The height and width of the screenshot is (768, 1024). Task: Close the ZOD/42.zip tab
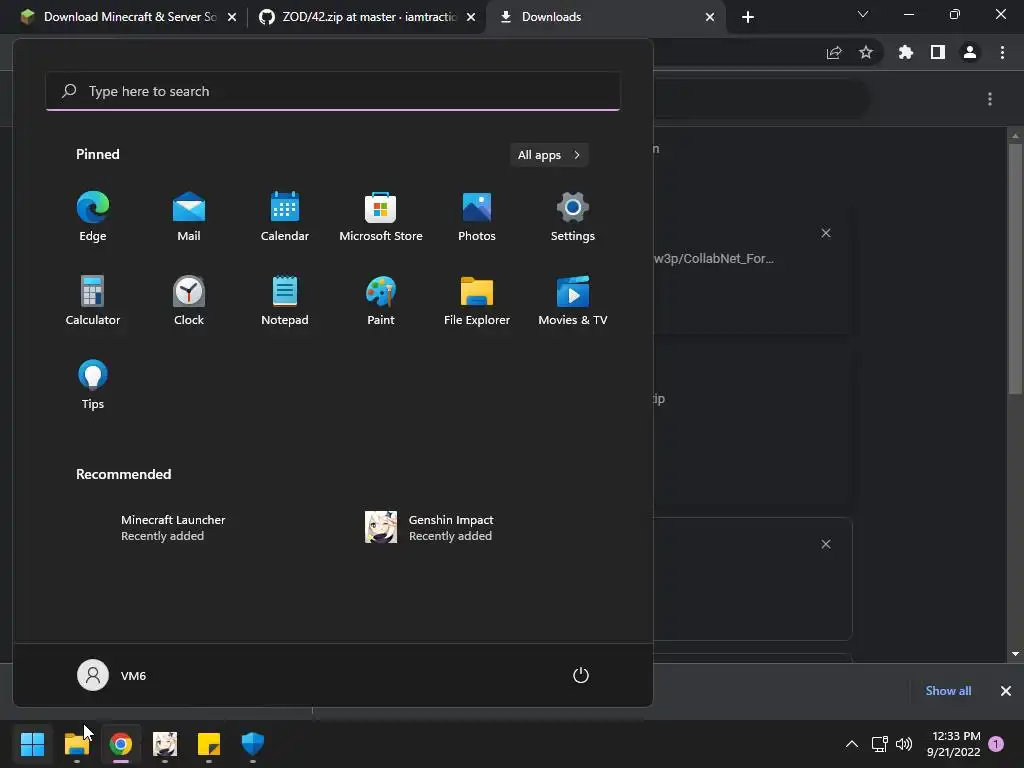pos(471,17)
